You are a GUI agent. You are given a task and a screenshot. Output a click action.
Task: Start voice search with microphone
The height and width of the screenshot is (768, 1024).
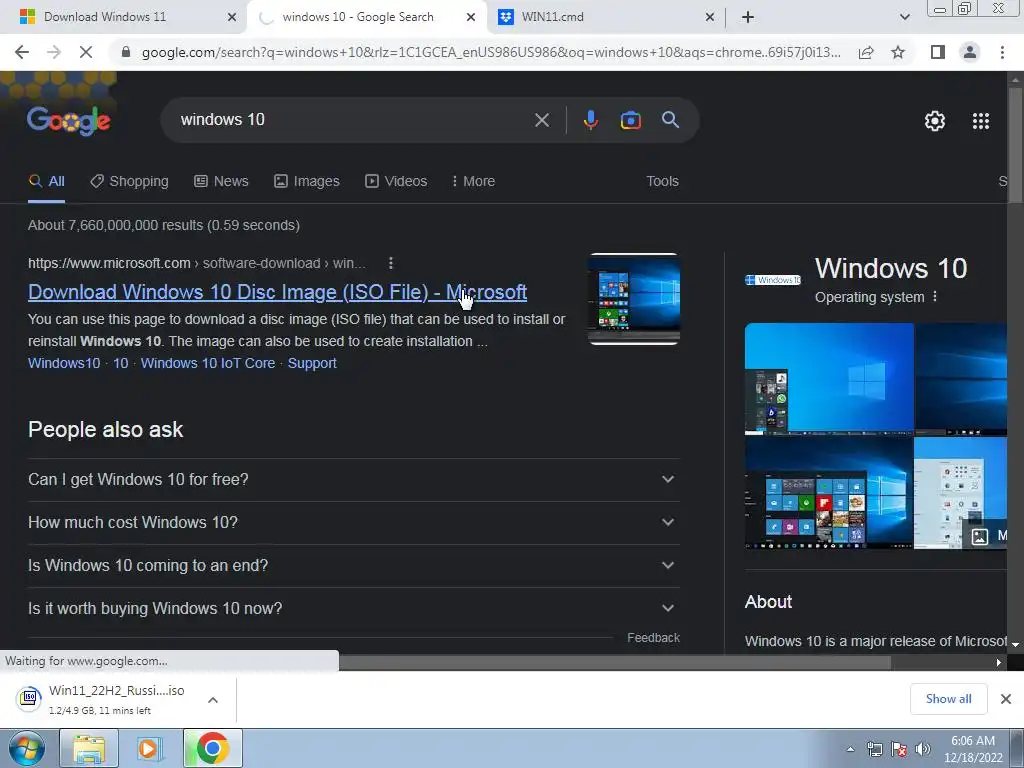coord(590,120)
